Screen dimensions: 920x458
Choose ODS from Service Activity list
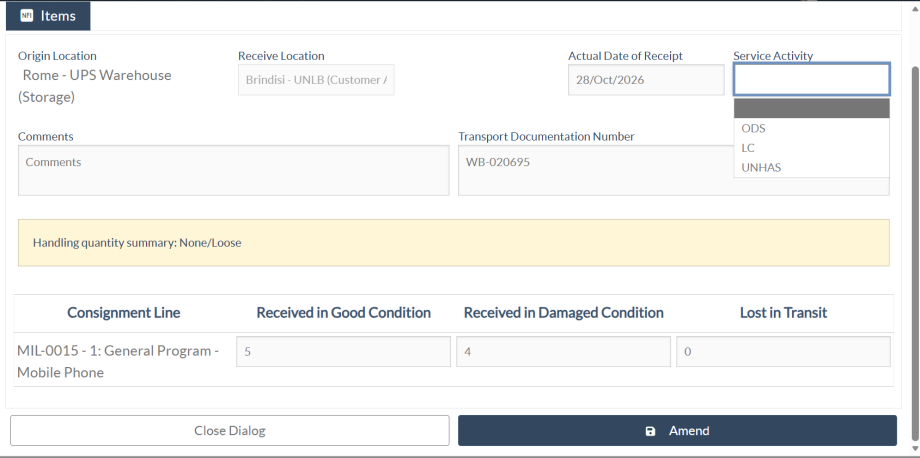811,128
